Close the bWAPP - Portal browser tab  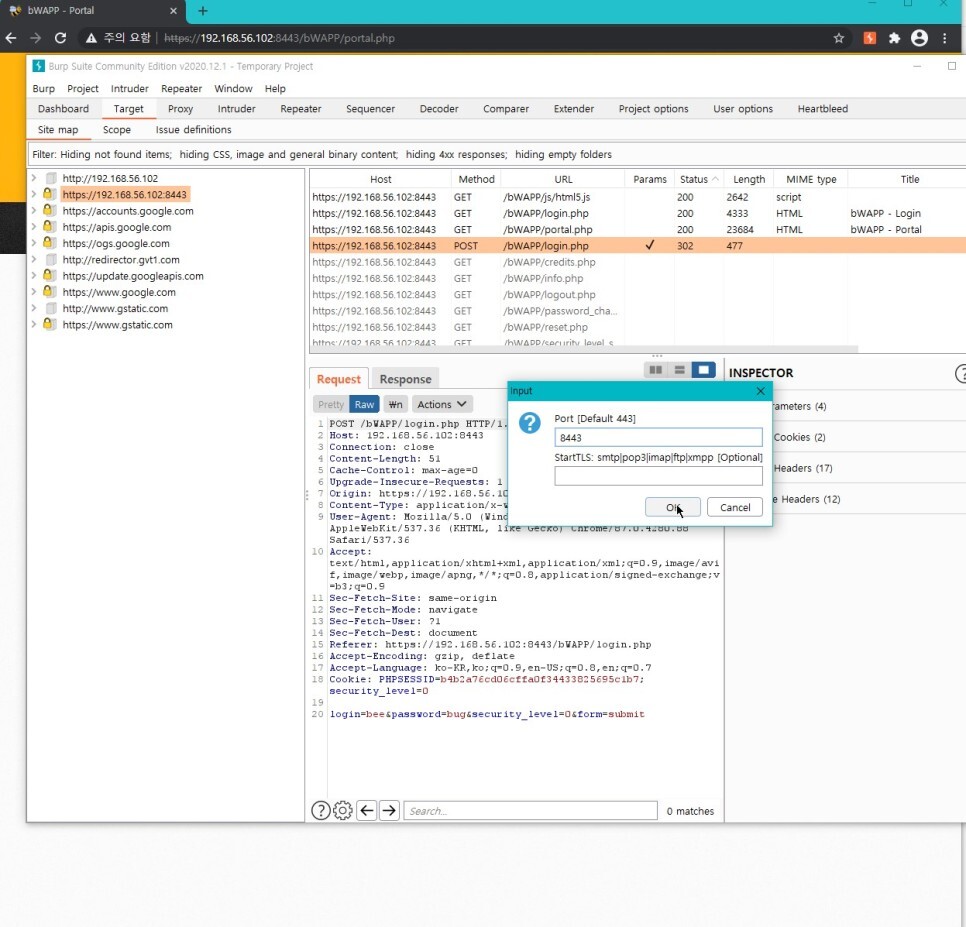click(x=173, y=10)
